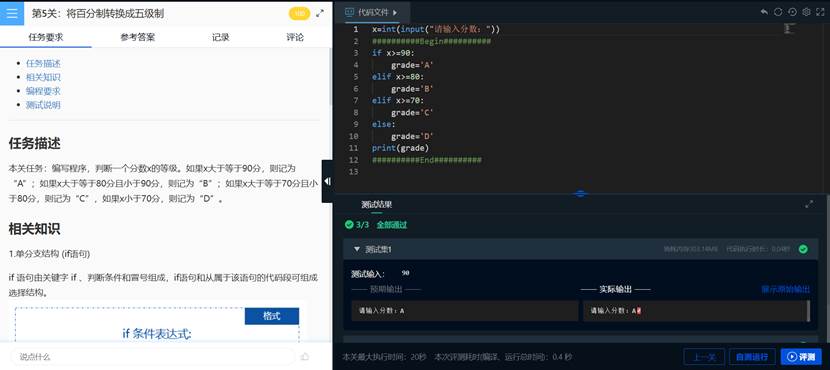
Task: Click the line 'elif x>=80:'
Action: pyautogui.click(x=398, y=77)
